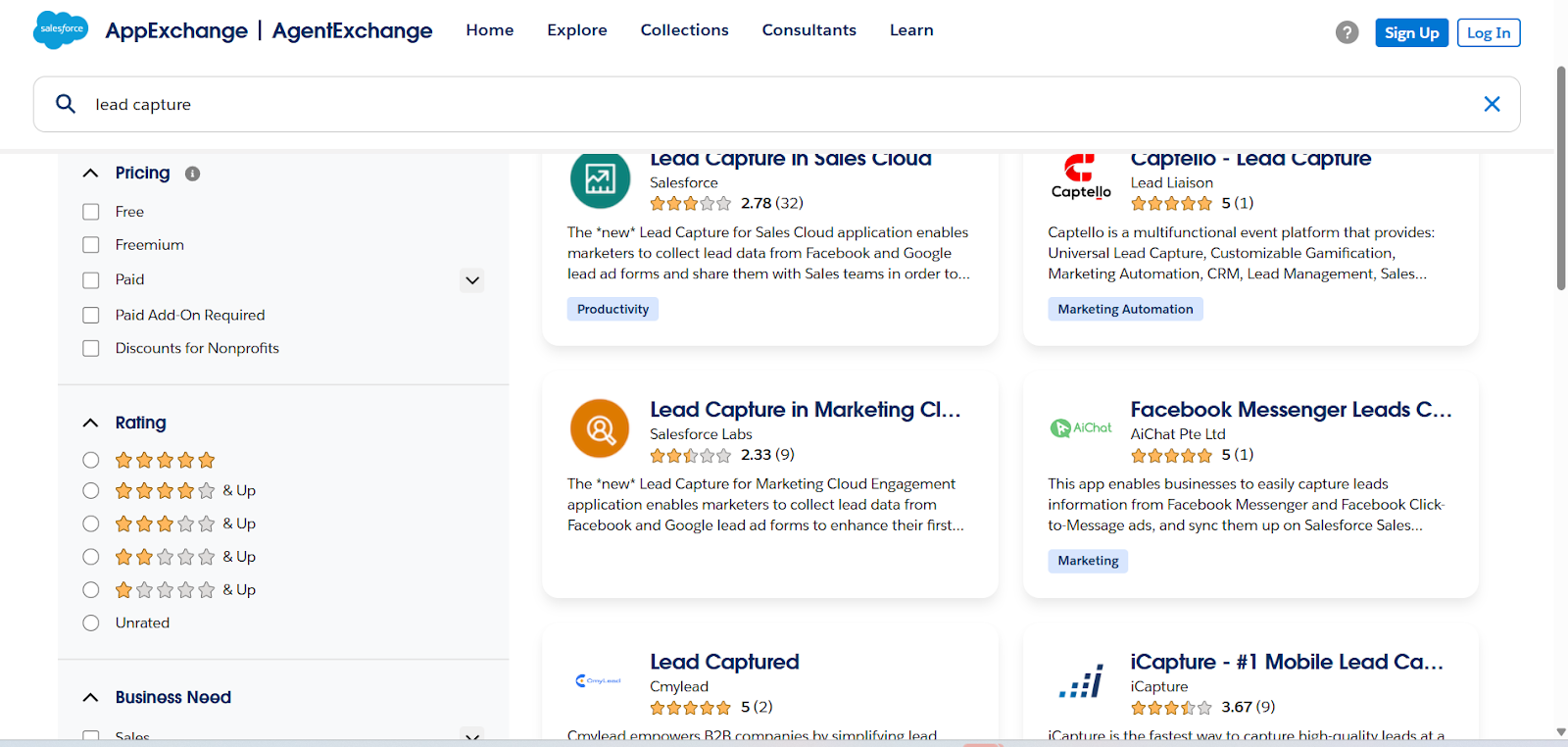This screenshot has height=747, width=1568.
Task: Click the Salesforce cloud logo
Action: tap(61, 30)
